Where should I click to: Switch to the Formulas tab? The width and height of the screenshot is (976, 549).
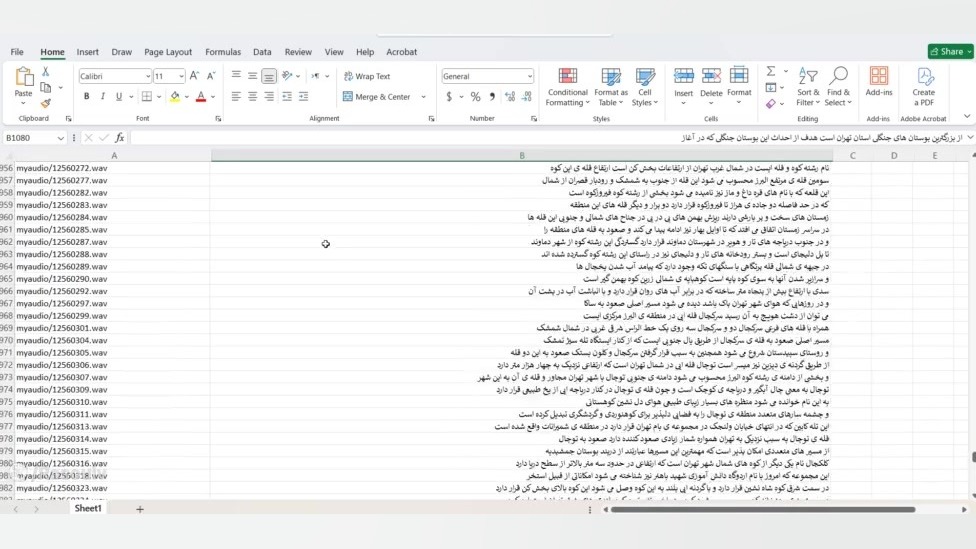tap(223, 52)
